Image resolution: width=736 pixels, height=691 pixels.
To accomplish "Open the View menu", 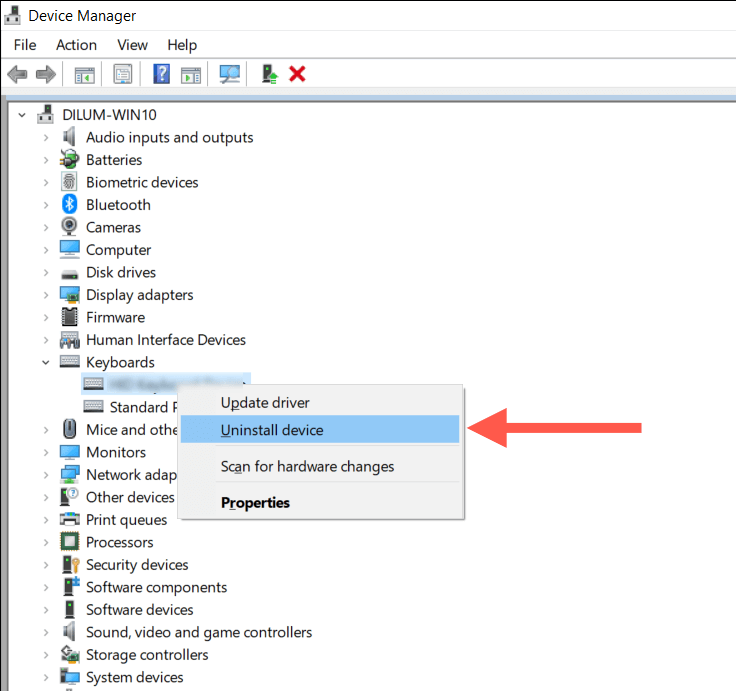I will pos(132,45).
